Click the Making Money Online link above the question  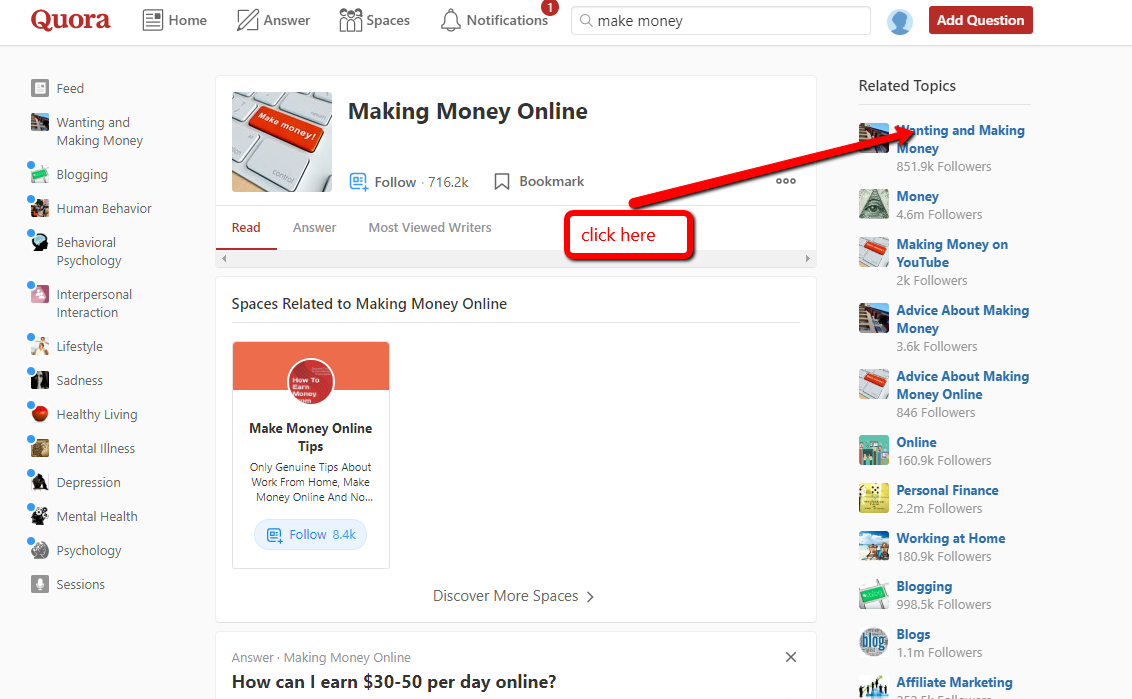(347, 657)
